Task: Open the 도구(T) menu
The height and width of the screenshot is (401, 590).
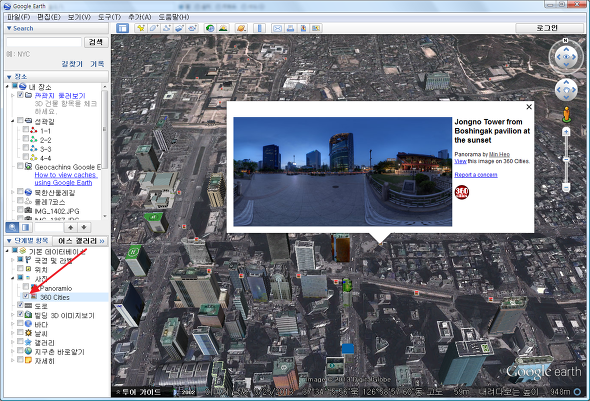Action: point(109,17)
